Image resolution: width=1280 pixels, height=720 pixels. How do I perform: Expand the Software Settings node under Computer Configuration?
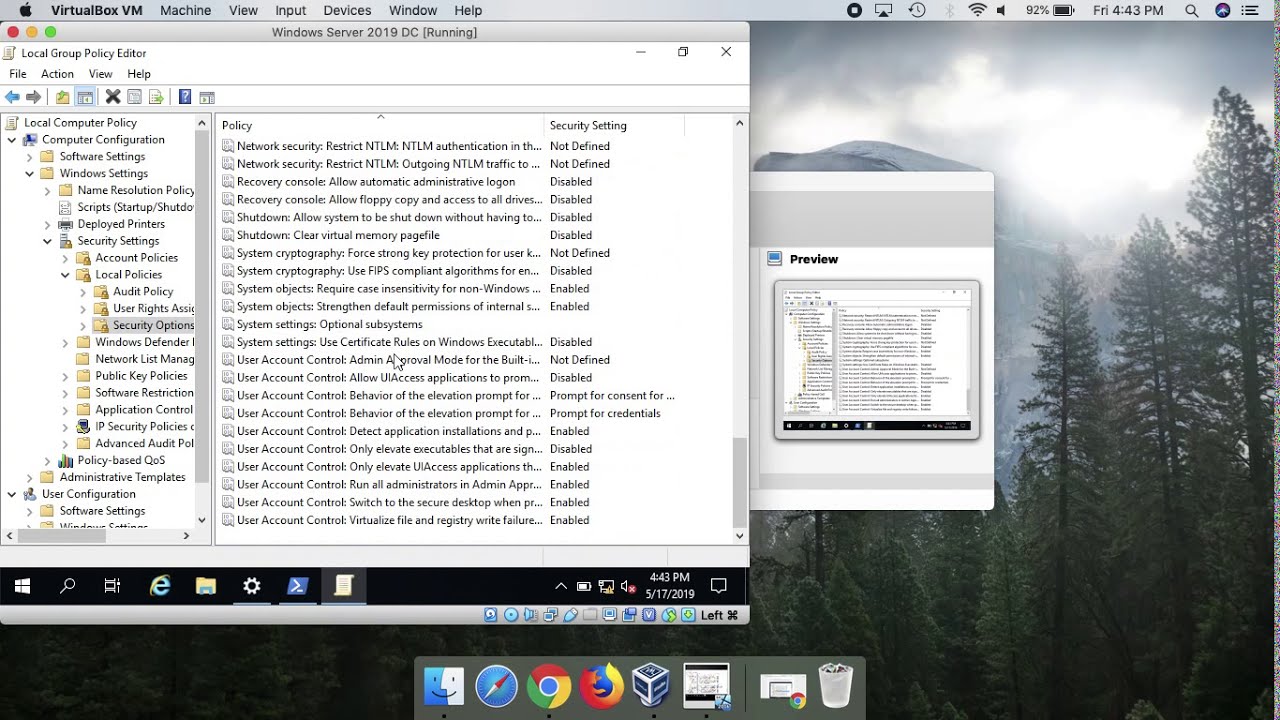30,157
